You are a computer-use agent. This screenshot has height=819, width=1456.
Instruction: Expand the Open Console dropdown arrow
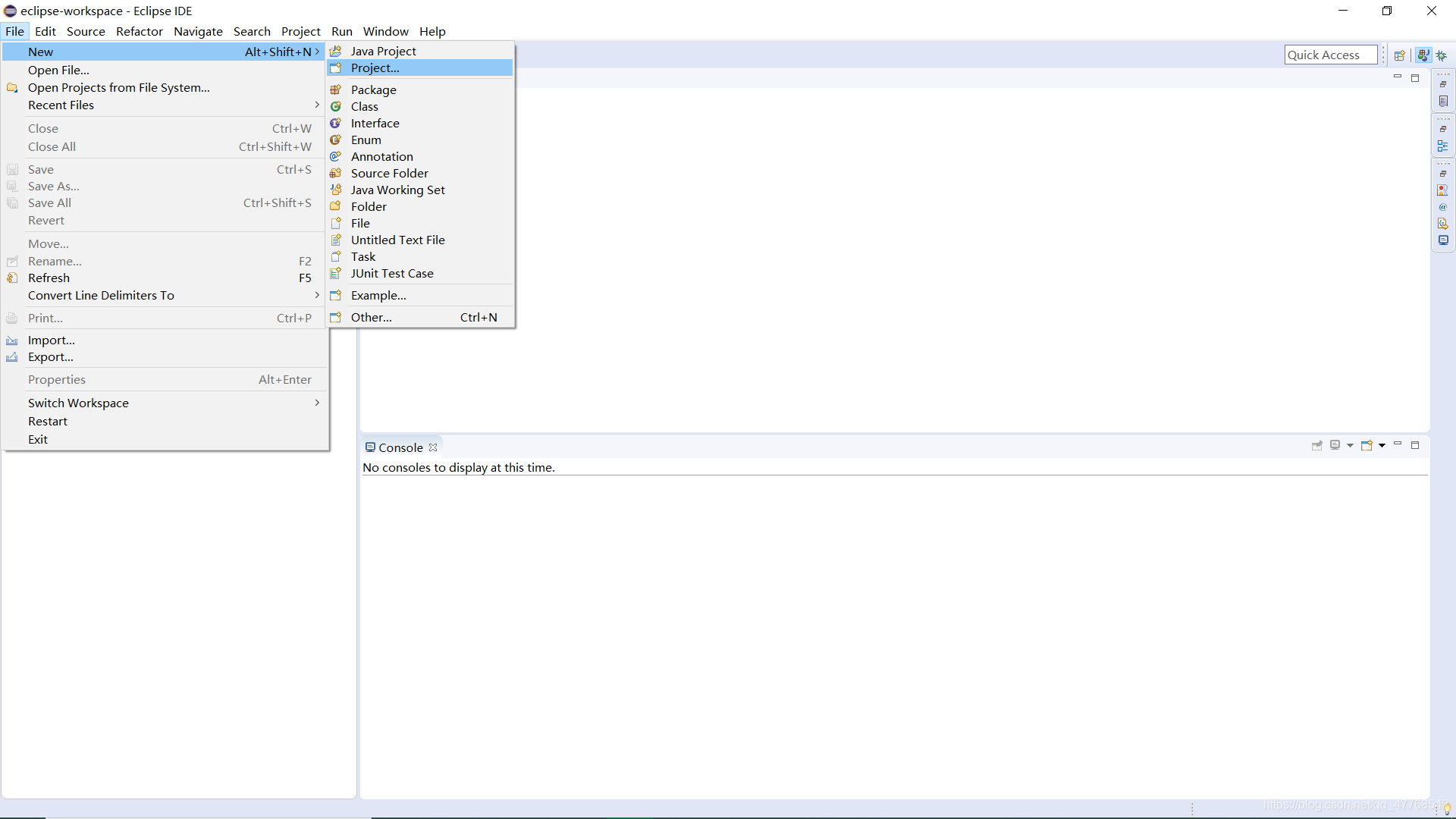(1382, 446)
